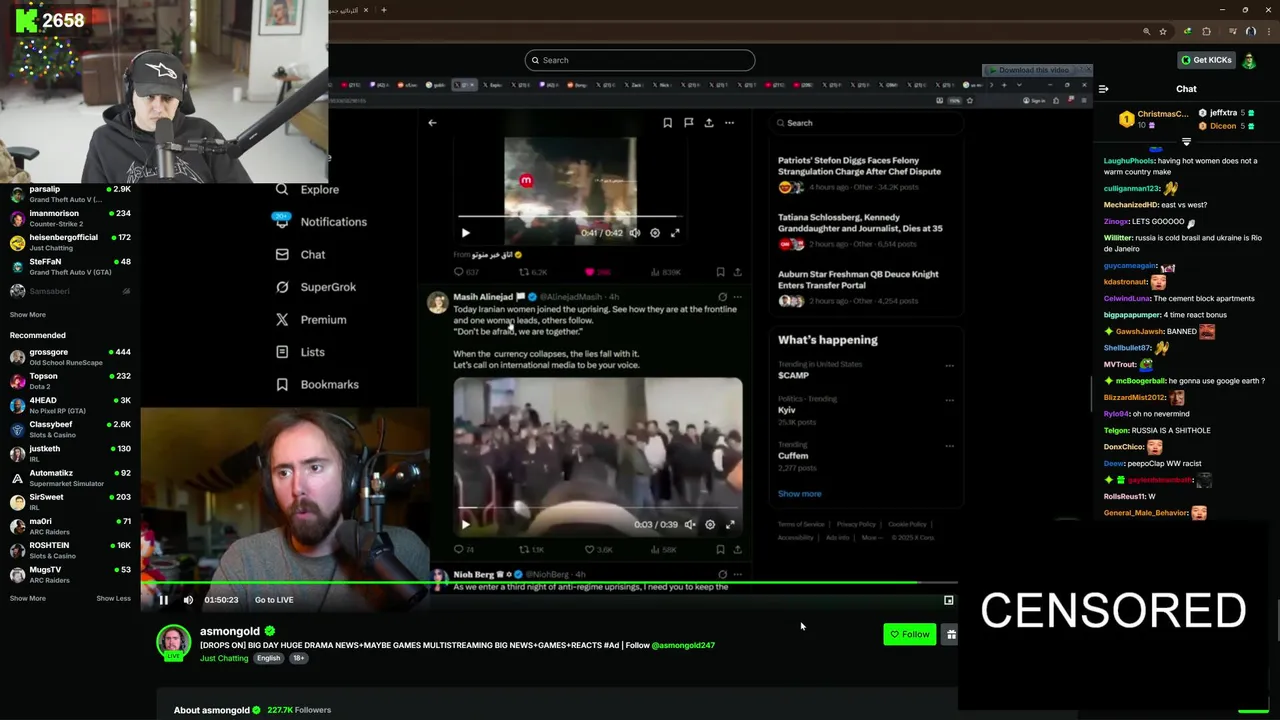Open grossgore channel in sidebar

(x=70, y=356)
